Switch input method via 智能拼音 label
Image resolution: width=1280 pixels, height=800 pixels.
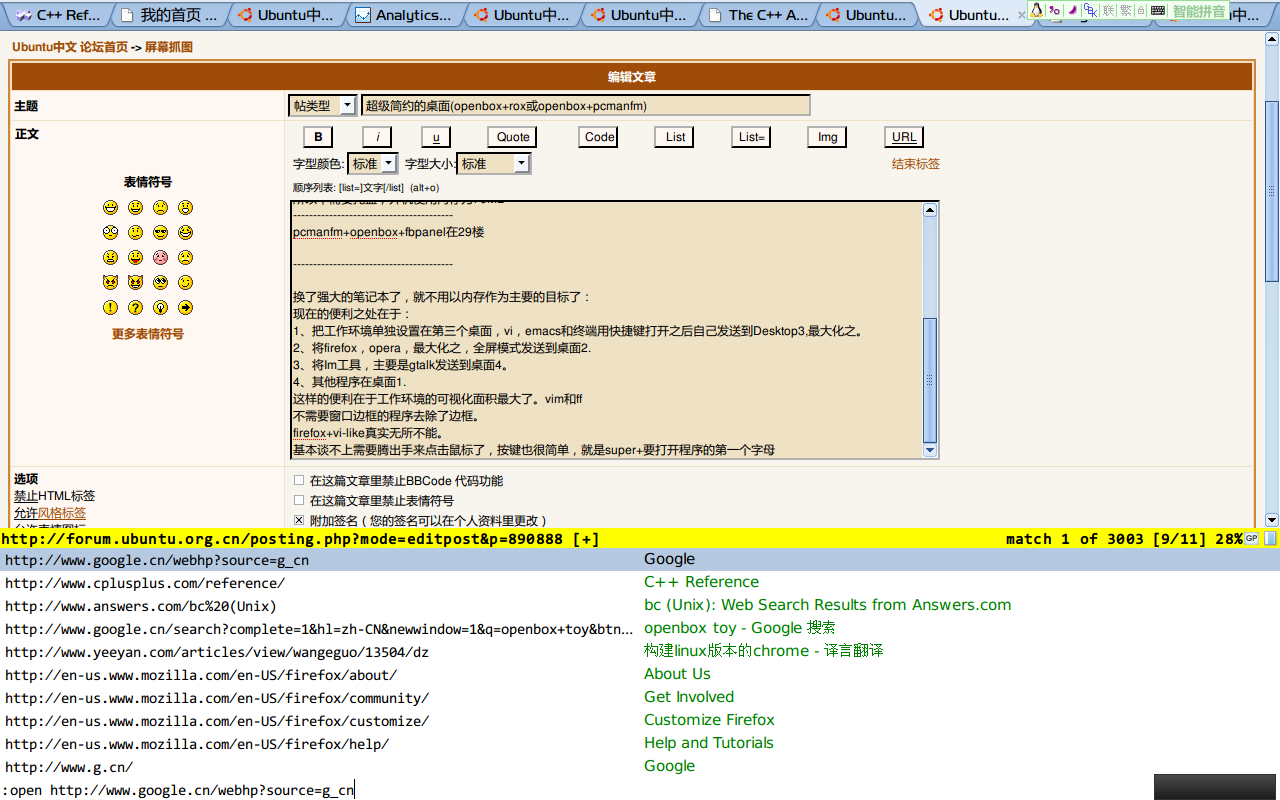[x=1199, y=10]
